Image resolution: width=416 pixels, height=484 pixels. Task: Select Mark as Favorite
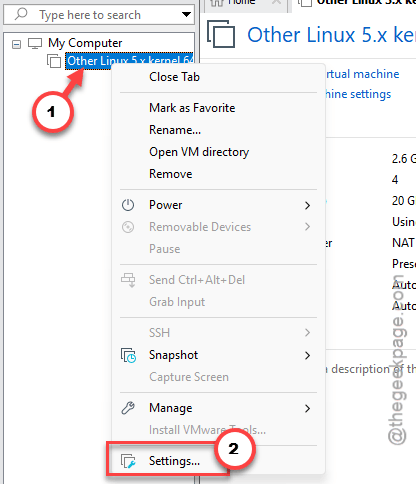point(192,108)
